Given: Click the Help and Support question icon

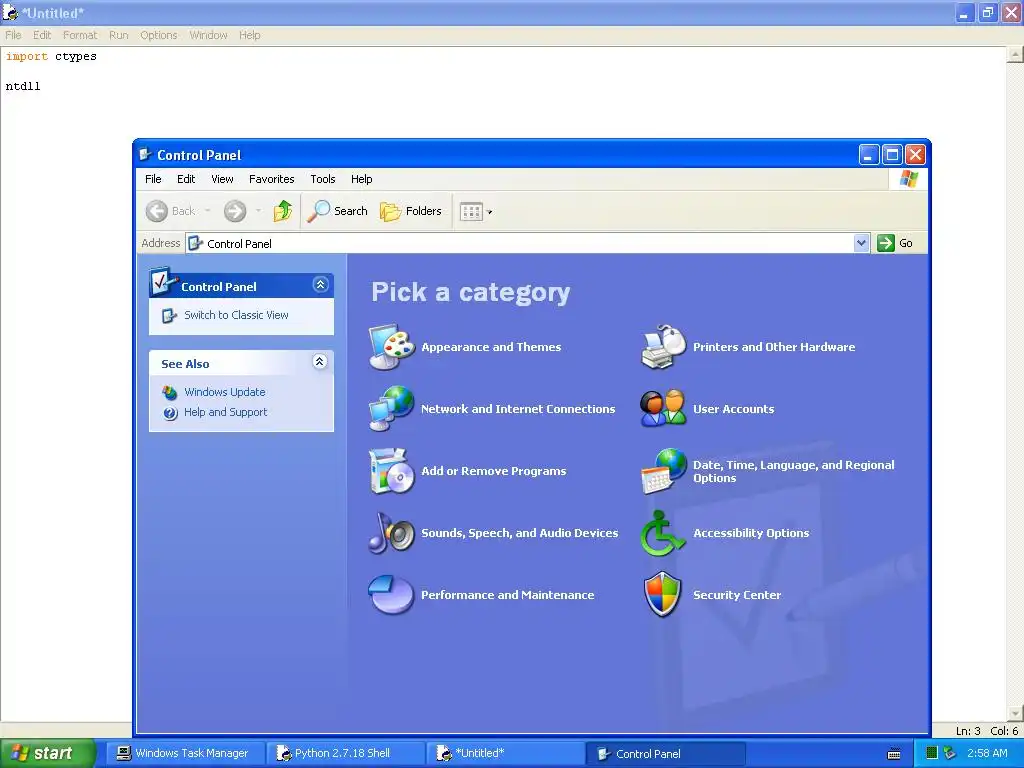Looking at the screenshot, I should pos(170,413).
